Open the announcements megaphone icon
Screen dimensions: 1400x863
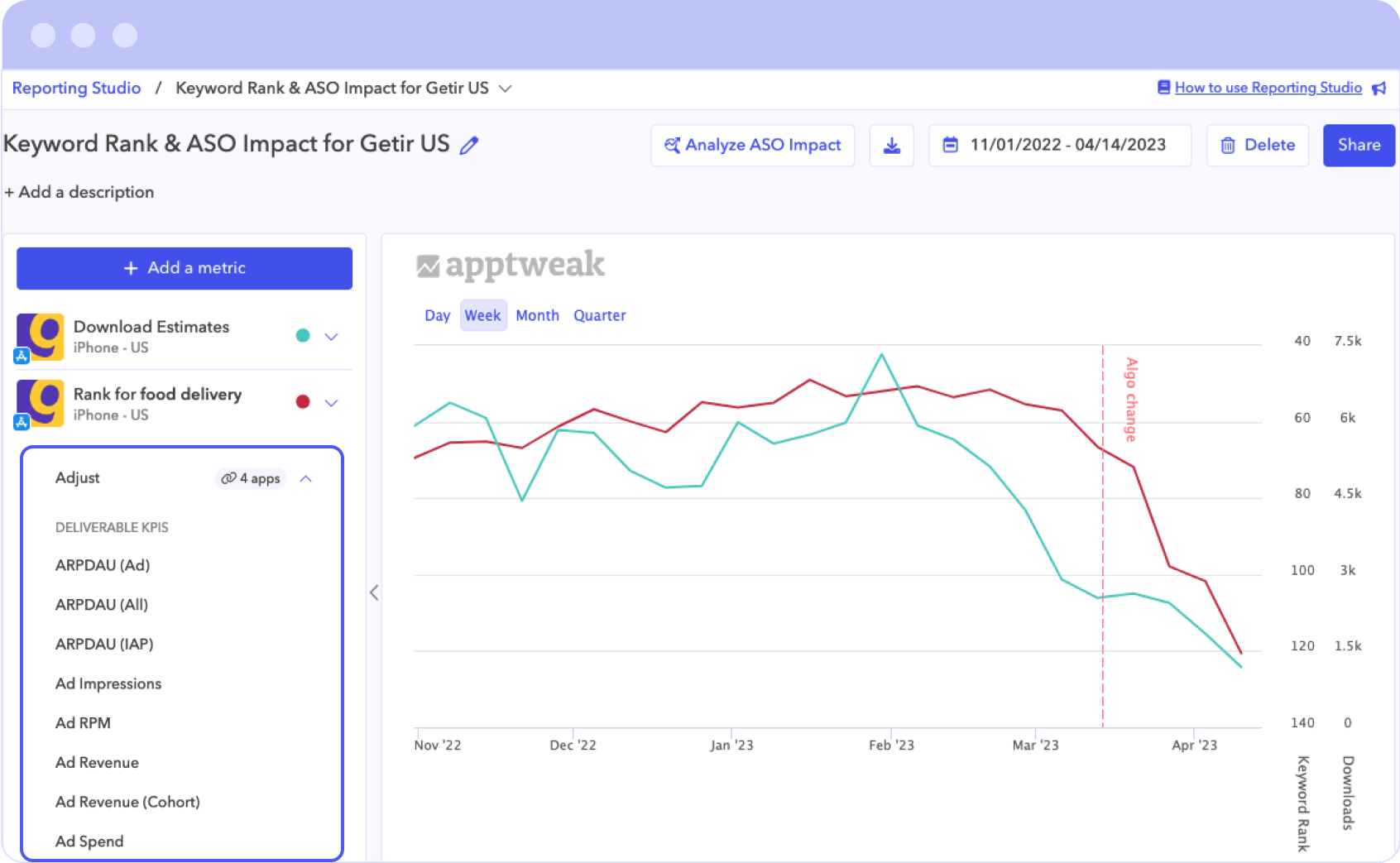[x=1379, y=88]
